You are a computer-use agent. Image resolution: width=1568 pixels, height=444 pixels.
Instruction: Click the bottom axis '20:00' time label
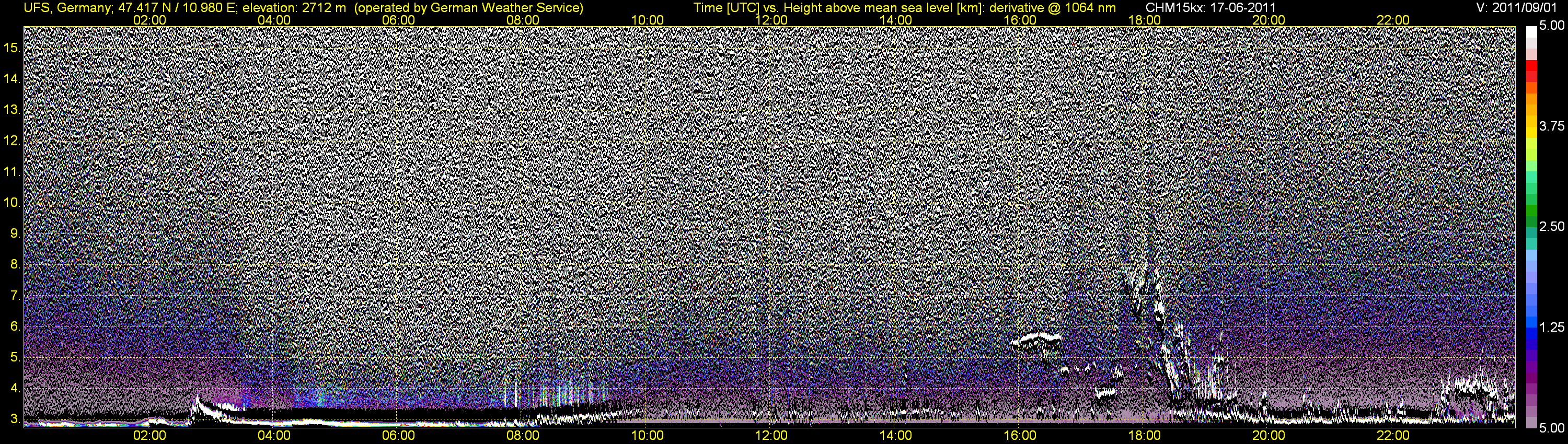coord(1269,436)
